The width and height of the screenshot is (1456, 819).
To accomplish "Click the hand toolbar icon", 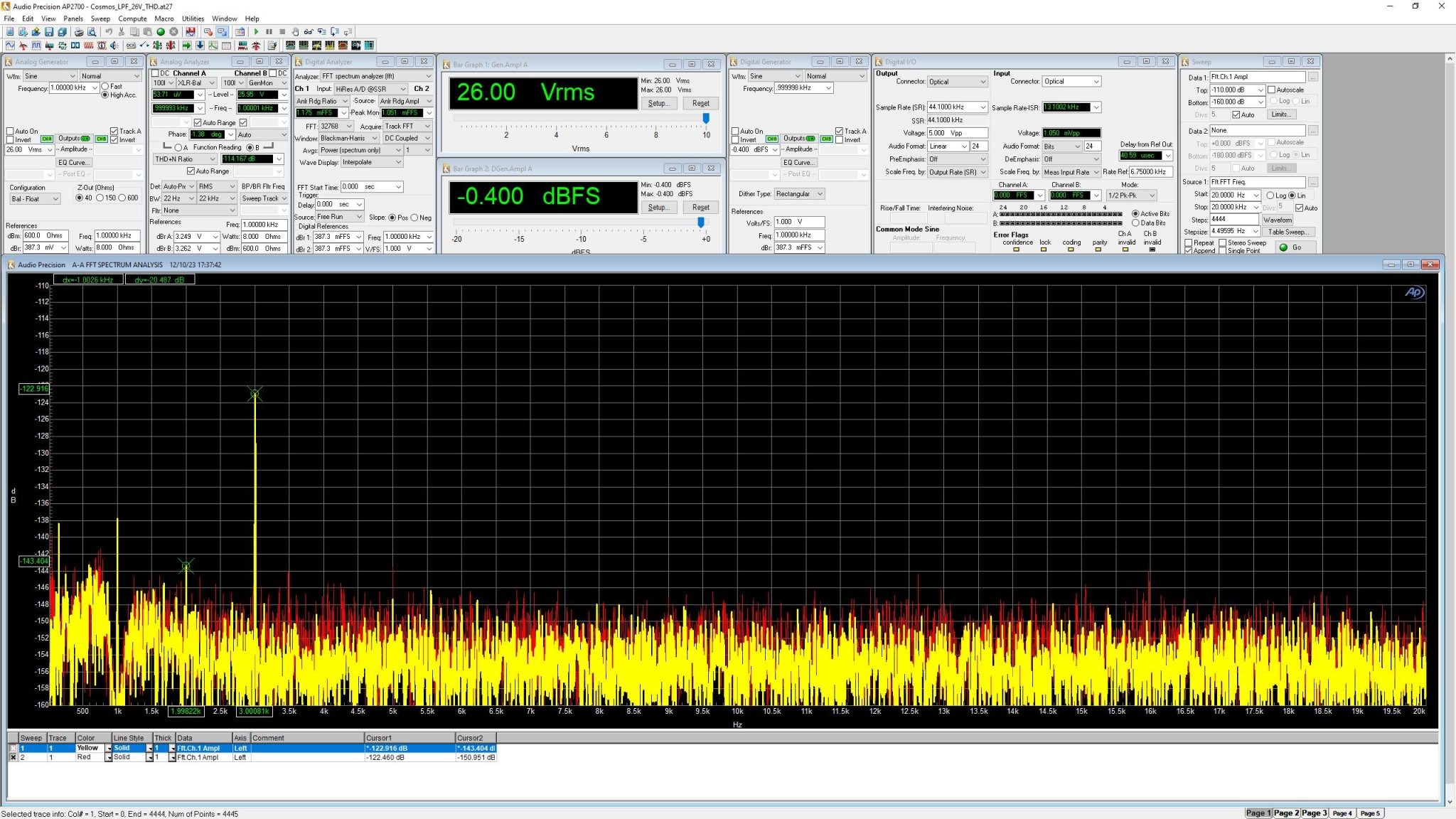I will tap(295, 32).
